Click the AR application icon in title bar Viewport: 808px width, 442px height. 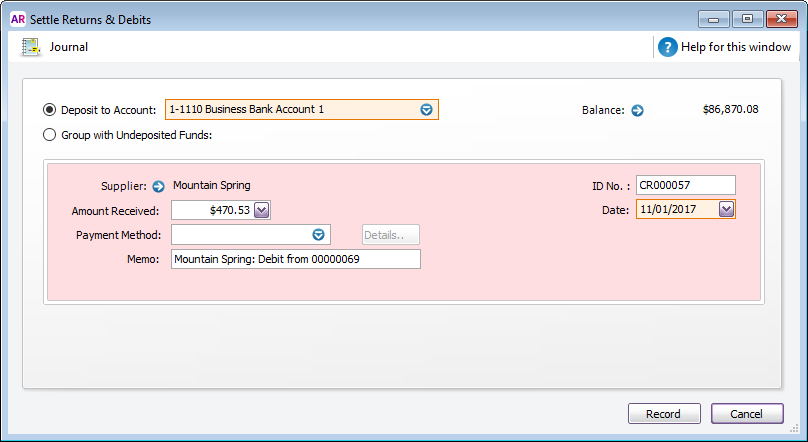click(x=17, y=19)
